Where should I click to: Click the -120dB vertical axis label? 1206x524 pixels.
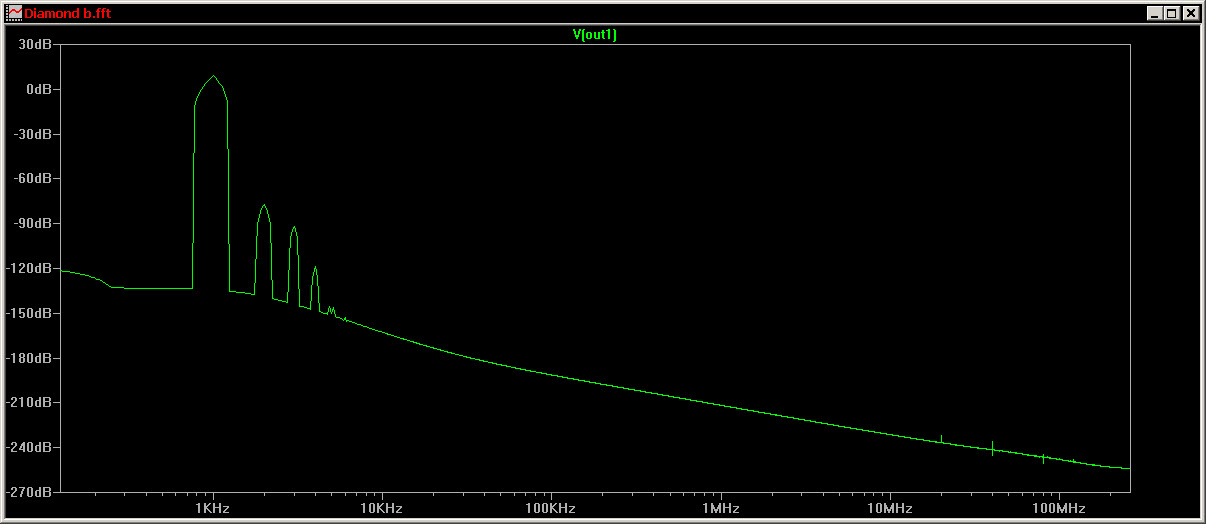pos(31,269)
